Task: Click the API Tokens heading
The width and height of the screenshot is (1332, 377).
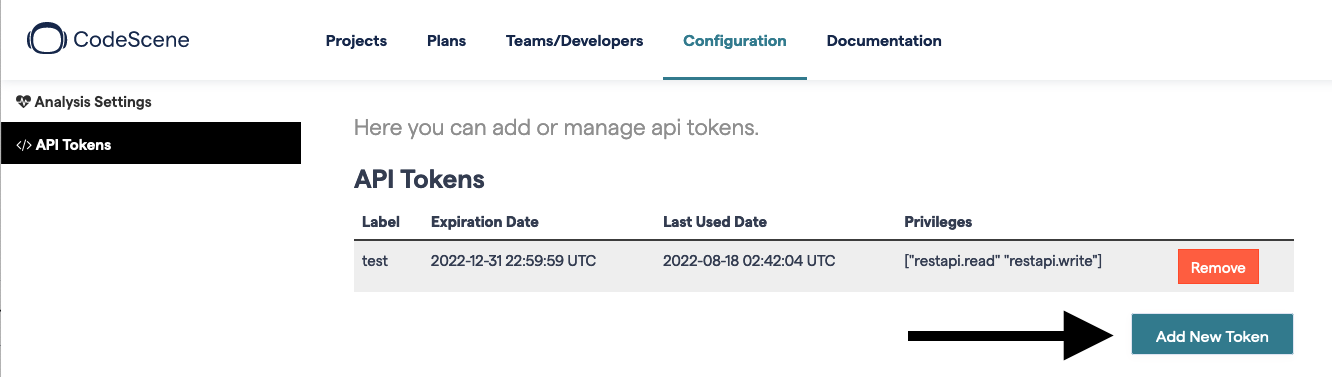Action: point(419,180)
